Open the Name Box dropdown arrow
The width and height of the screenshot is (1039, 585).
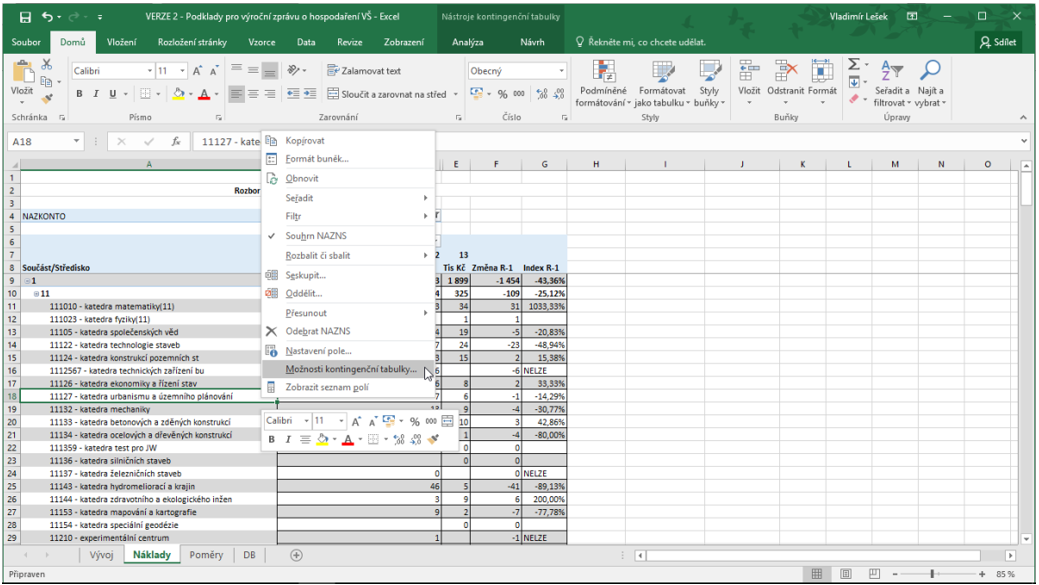coord(76,142)
